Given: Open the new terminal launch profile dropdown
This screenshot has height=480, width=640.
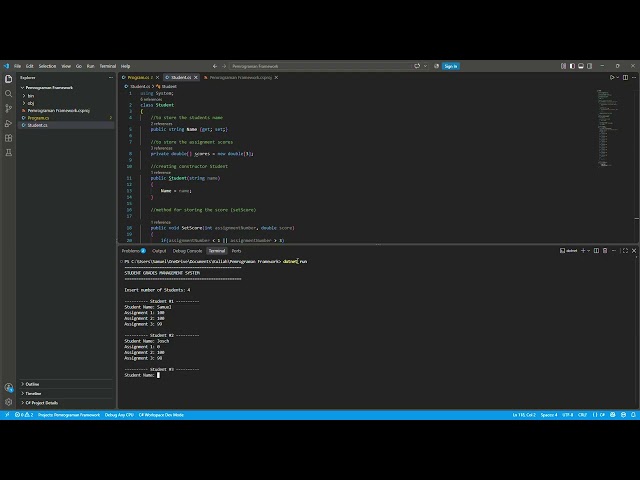Looking at the screenshot, I should (x=588, y=251).
